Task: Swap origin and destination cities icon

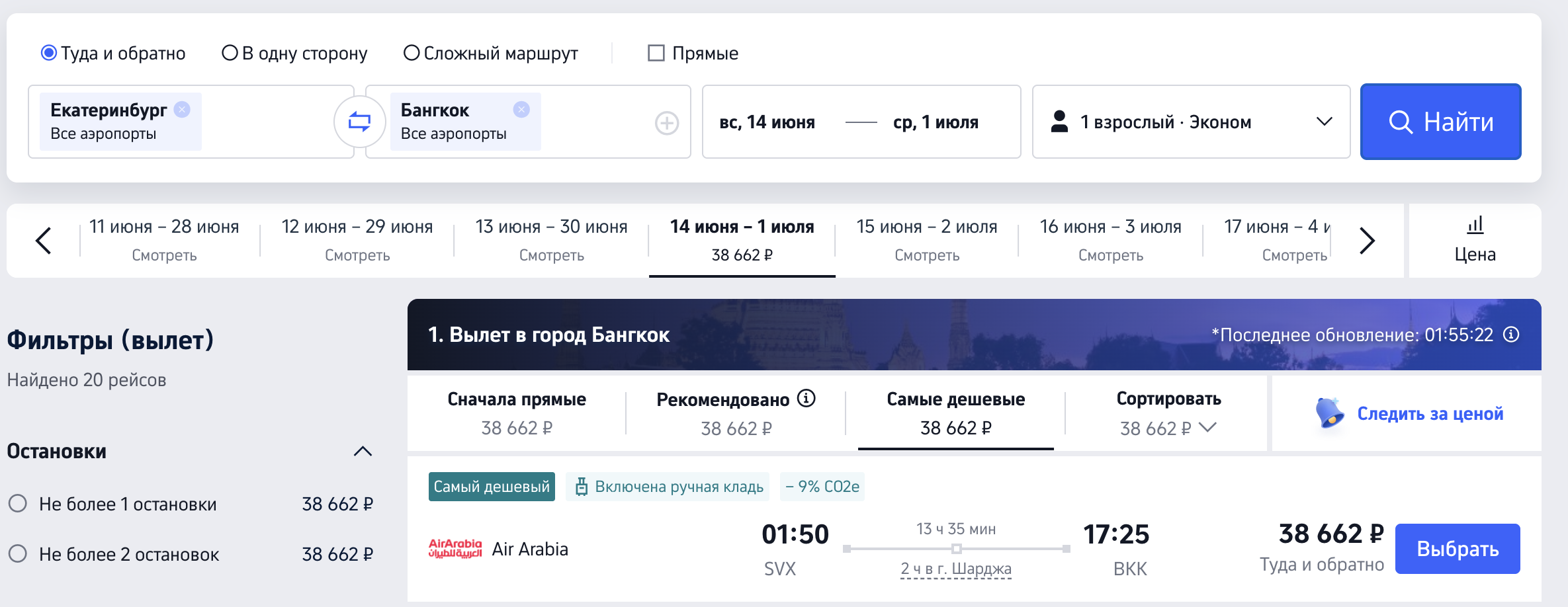Action: pos(359,122)
